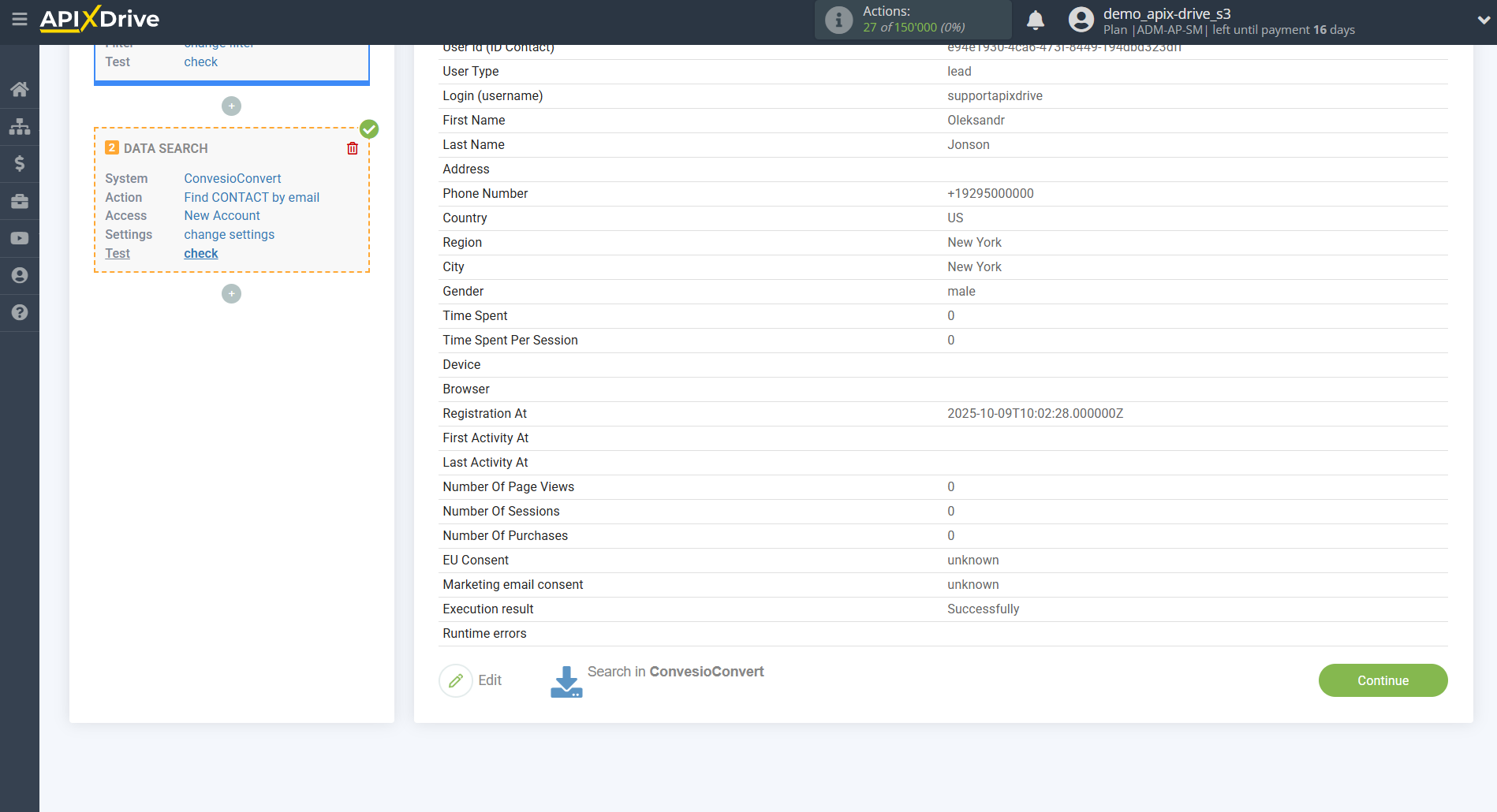Click the briefcase icon in sidebar
Viewport: 1497px width, 812px height.
pos(20,201)
